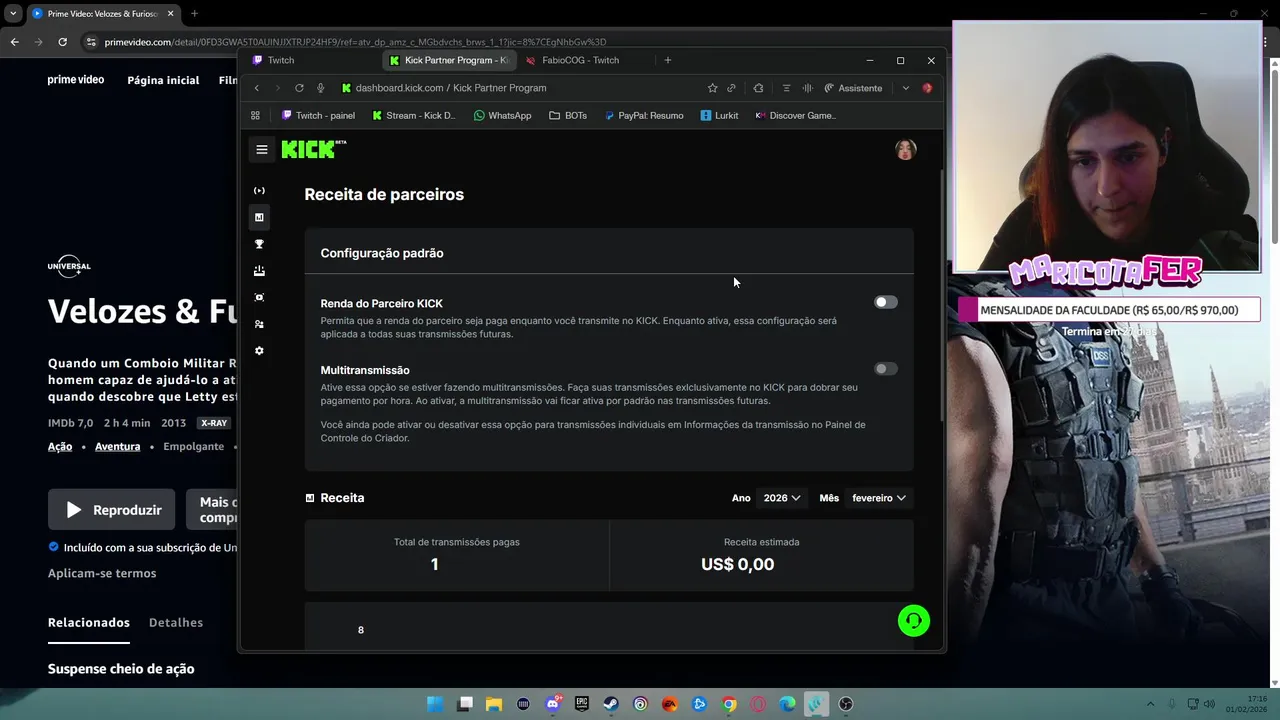This screenshot has height=720, width=1280.
Task: Open a new tab with plus button
Action: 668,60
